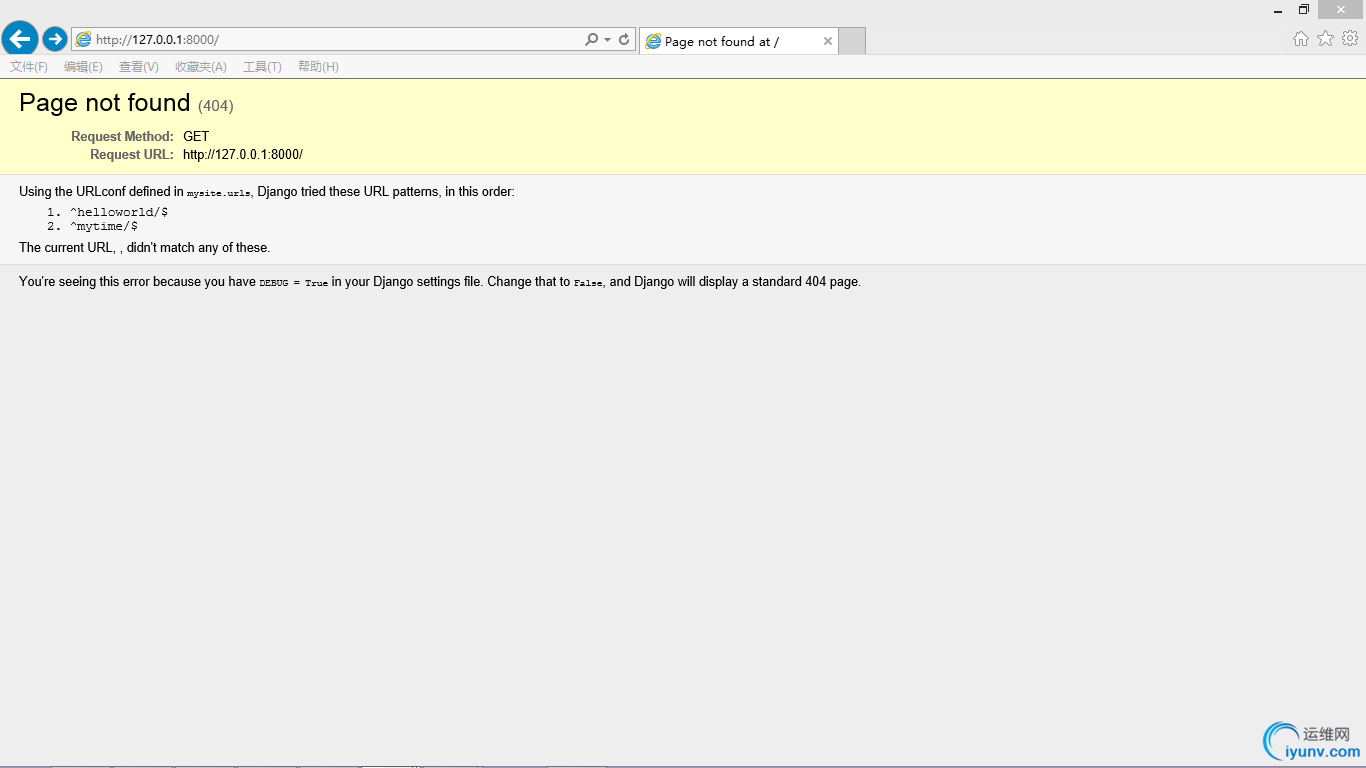Click the ^helloworld/$ URL pattern
This screenshot has width=1366, height=768.
(118, 212)
